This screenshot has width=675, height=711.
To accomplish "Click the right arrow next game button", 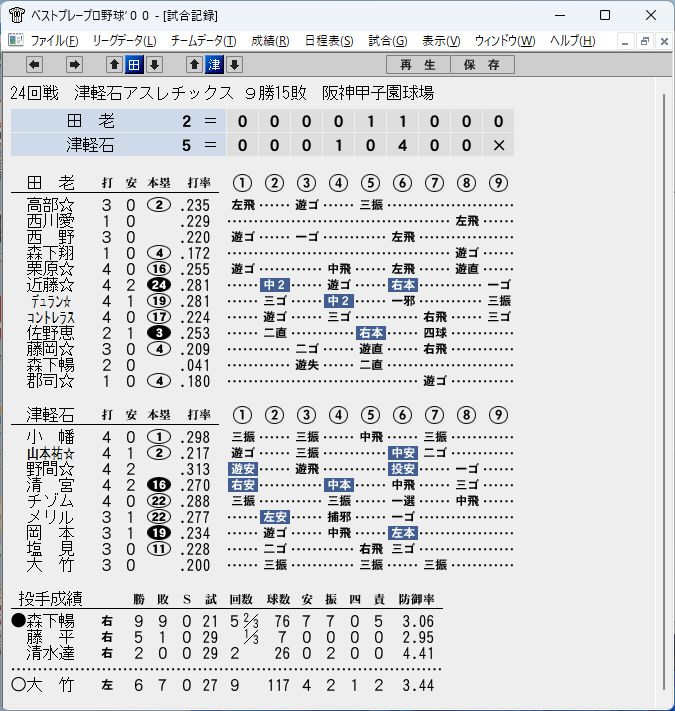I will 74,65.
